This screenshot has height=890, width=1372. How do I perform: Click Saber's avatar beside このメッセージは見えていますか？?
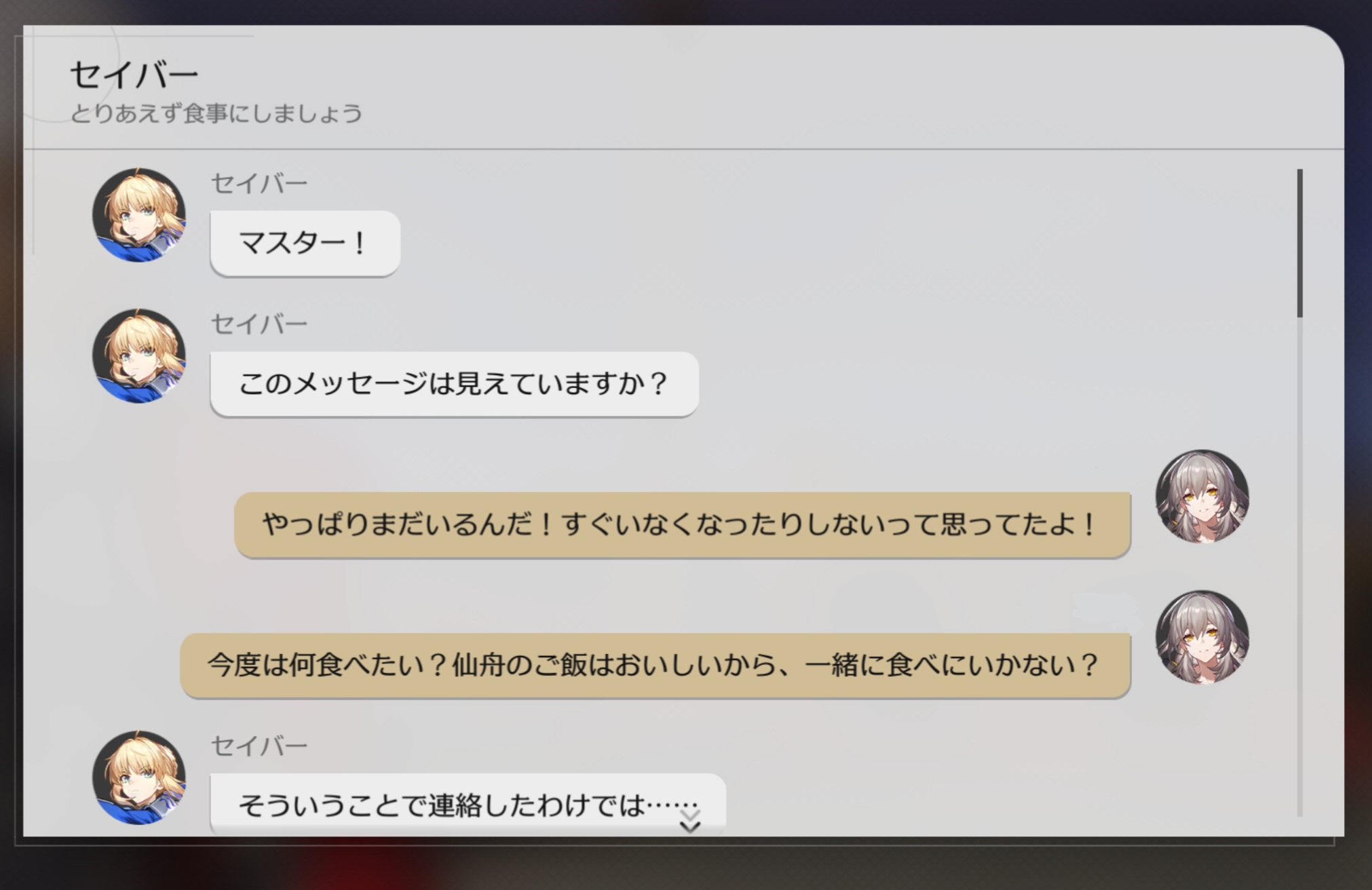coord(139,356)
